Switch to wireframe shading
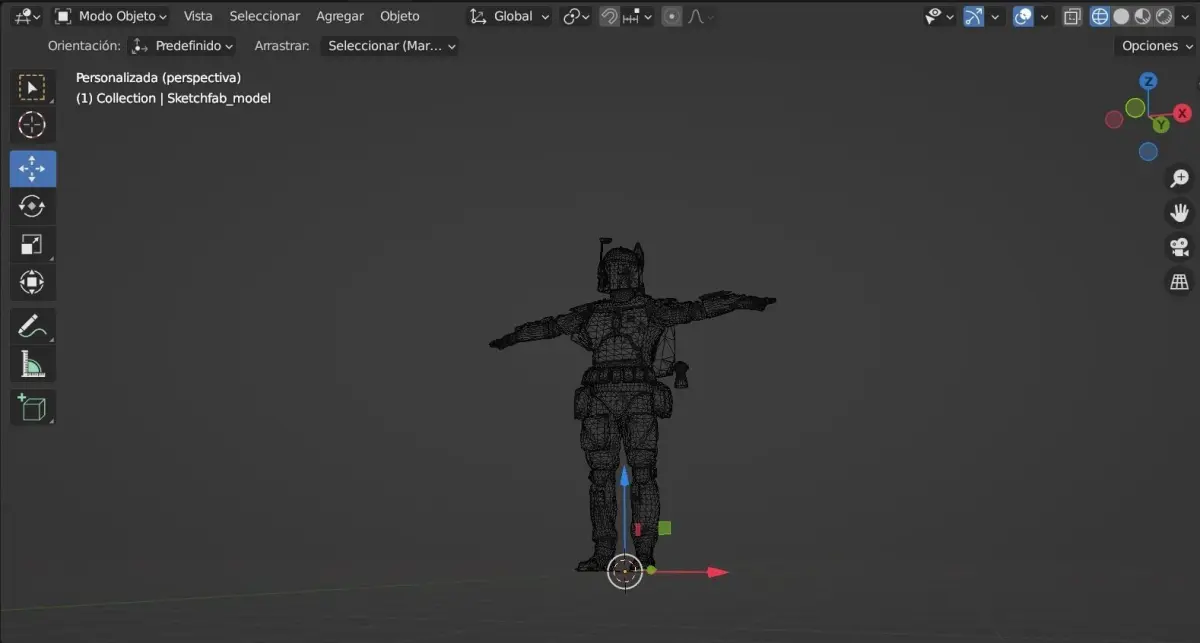The image size is (1200, 643). pos(1100,16)
